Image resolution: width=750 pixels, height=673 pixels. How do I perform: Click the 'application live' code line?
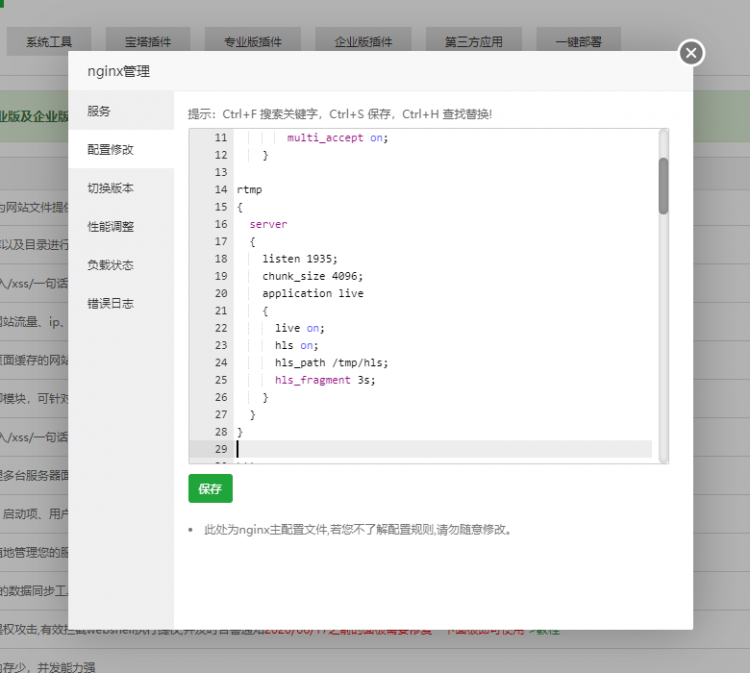pyautogui.click(x=313, y=294)
